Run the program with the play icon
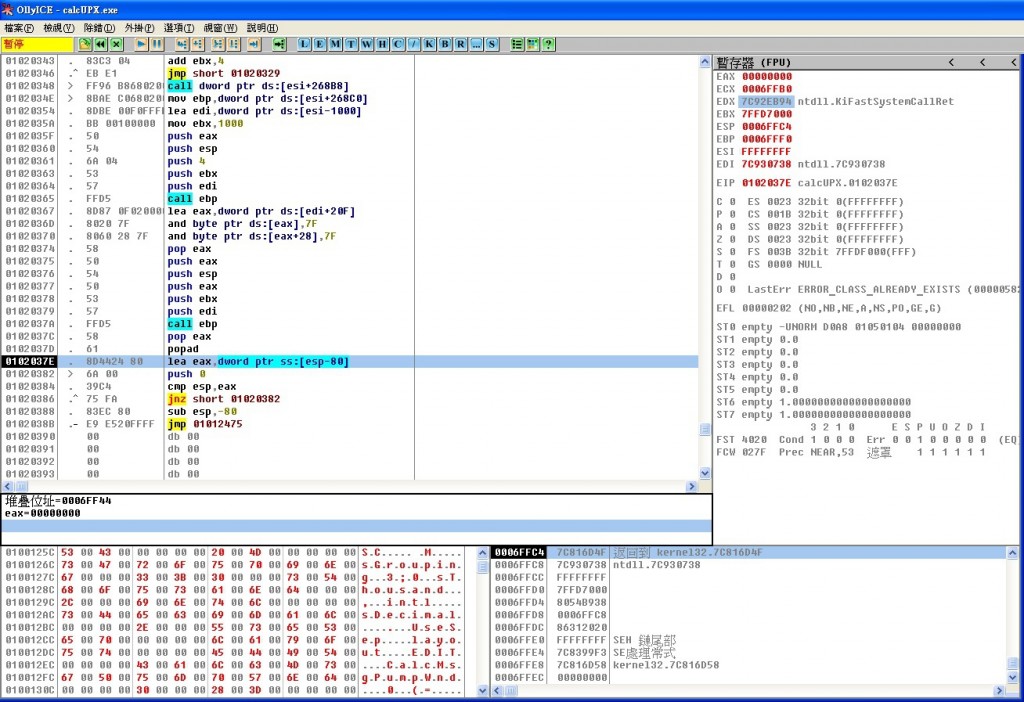Viewport: 1024px width, 702px height. (141, 45)
